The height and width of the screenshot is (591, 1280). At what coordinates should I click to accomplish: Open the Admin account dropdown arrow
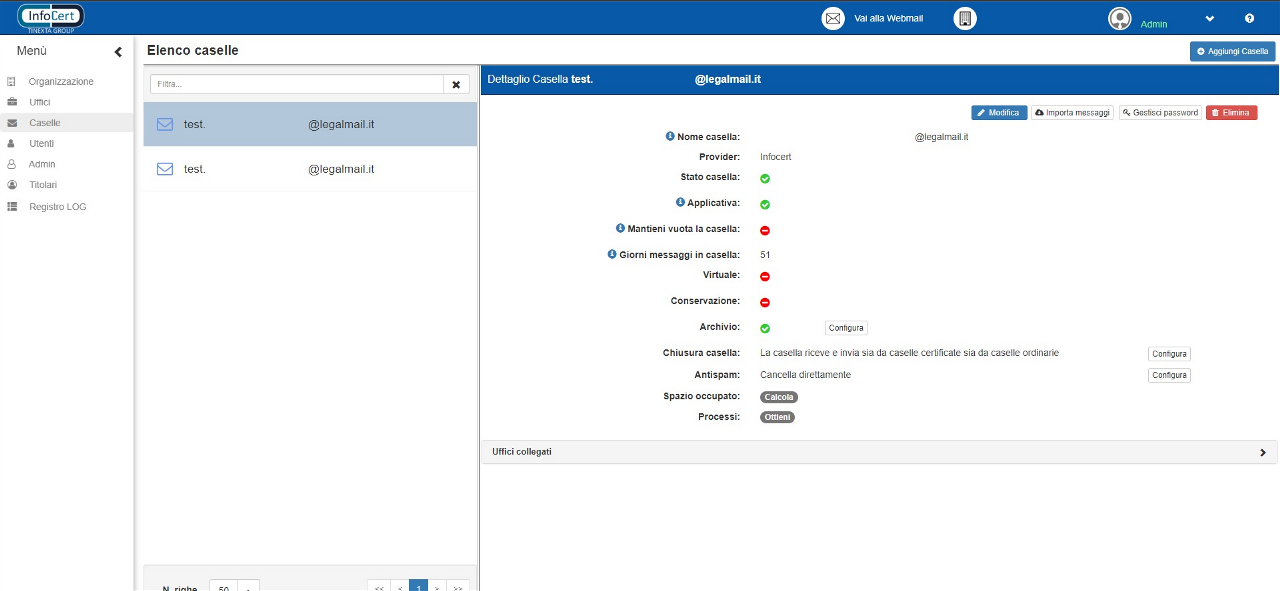click(x=1209, y=19)
